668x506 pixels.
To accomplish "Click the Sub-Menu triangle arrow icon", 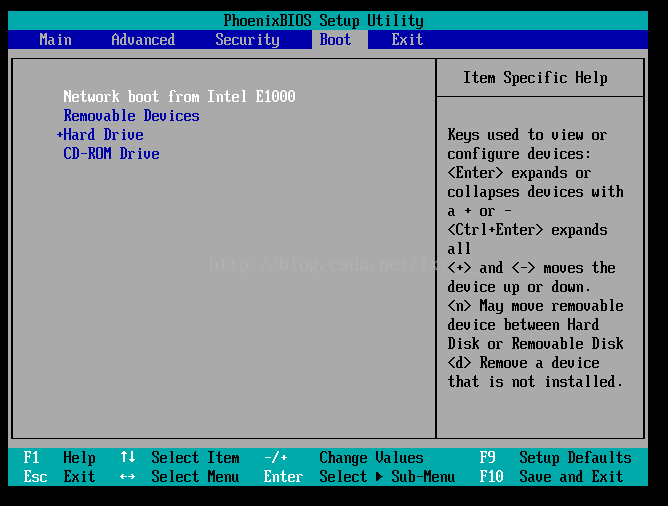I will tap(379, 477).
